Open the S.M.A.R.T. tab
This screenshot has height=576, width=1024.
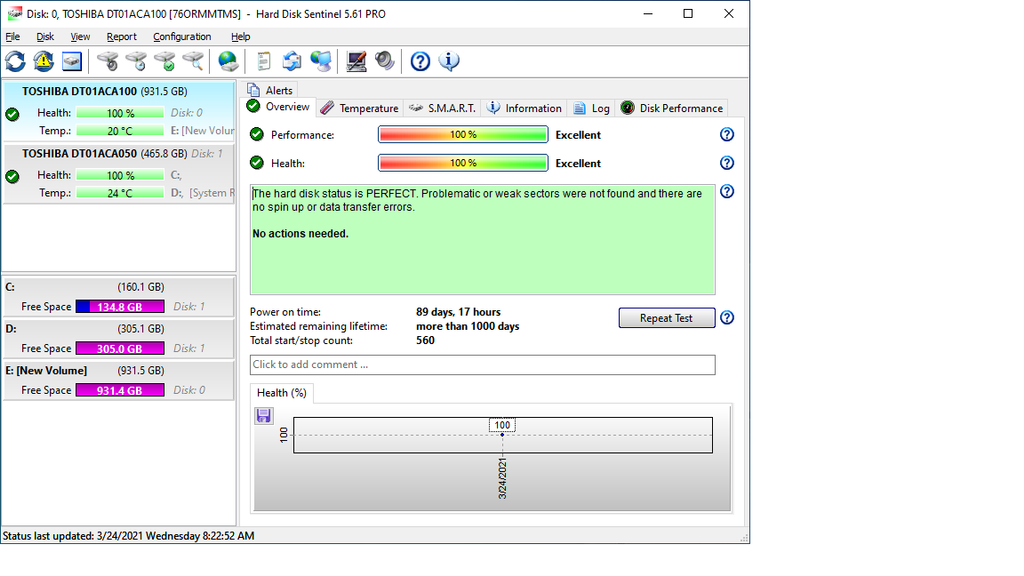tap(443, 108)
